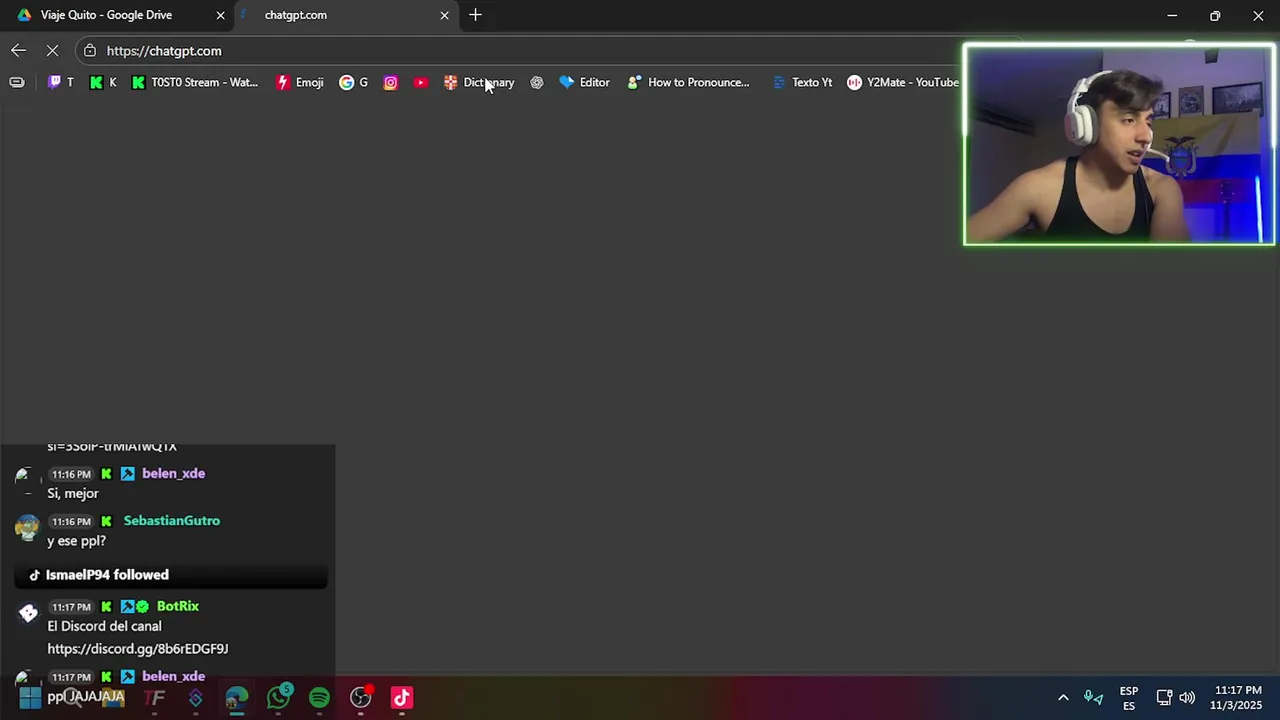This screenshot has height=720, width=1280.
Task: Go back with the browser back arrow
Action: coord(18,50)
